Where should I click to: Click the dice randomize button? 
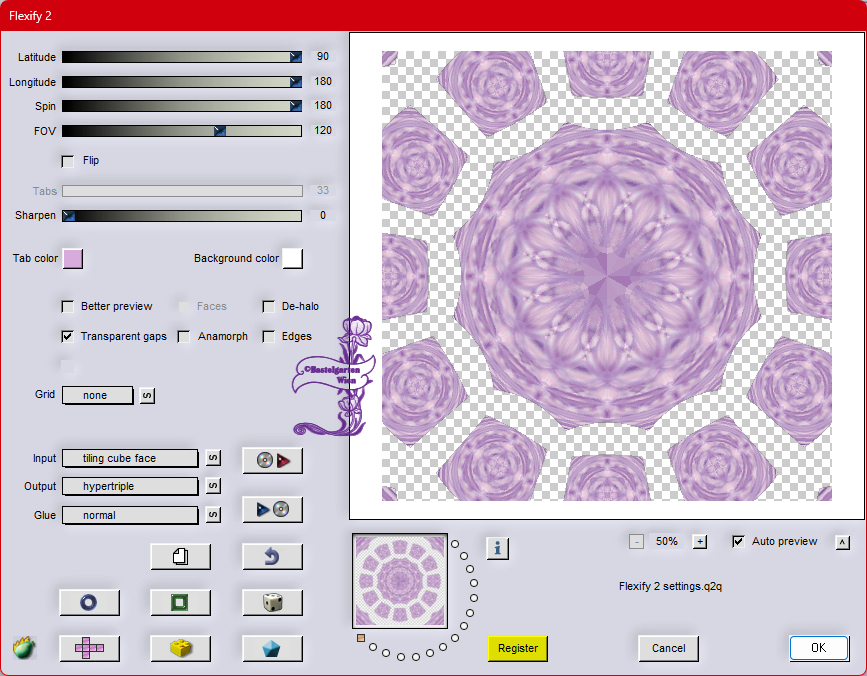click(272, 602)
